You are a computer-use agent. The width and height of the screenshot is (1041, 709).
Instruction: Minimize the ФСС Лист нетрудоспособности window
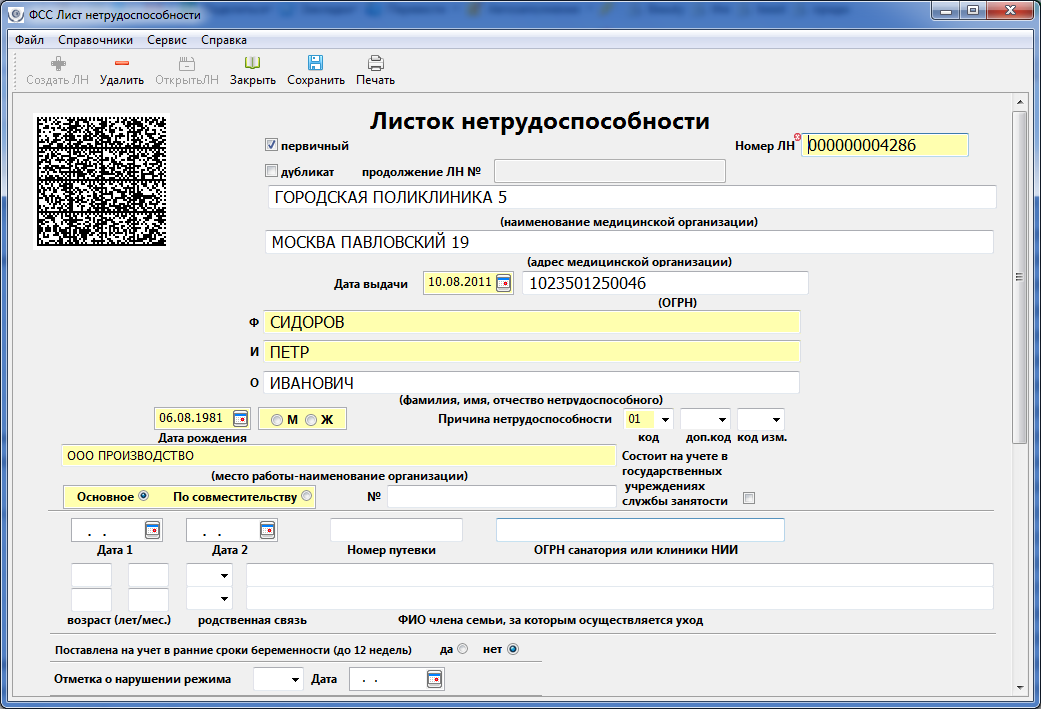pyautogui.click(x=946, y=10)
